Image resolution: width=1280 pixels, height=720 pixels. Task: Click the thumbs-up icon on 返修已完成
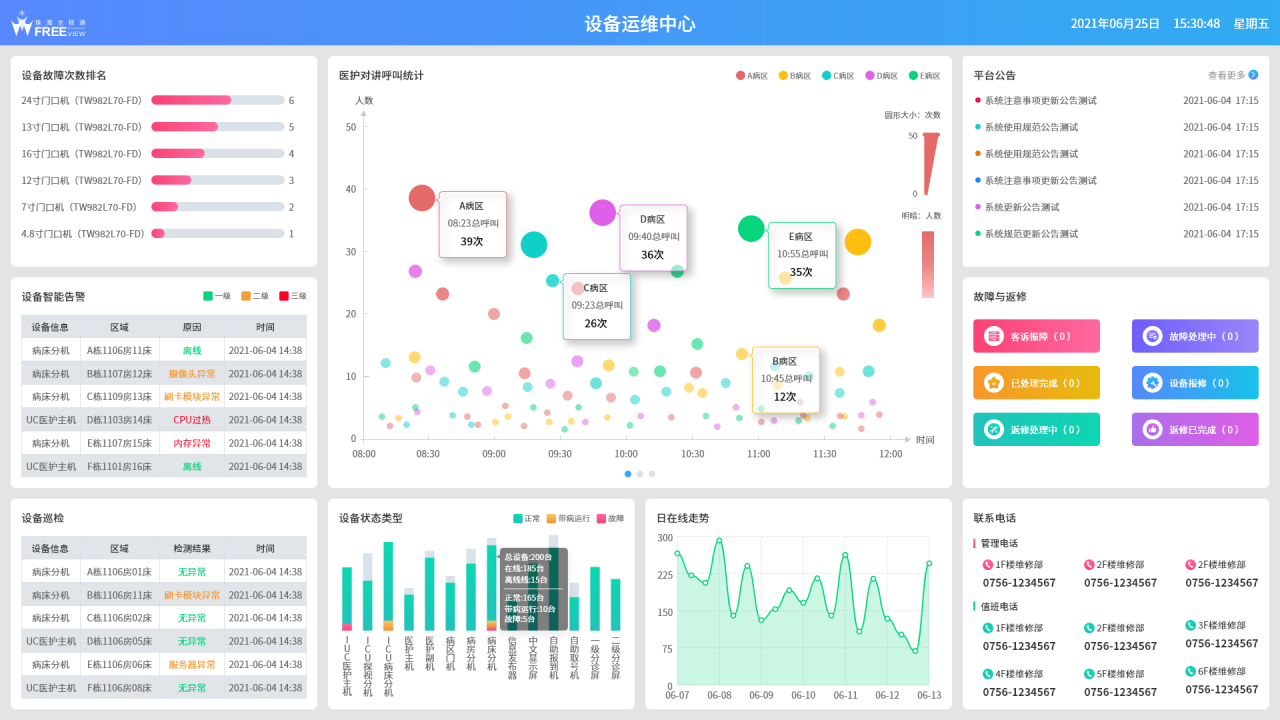point(1152,430)
